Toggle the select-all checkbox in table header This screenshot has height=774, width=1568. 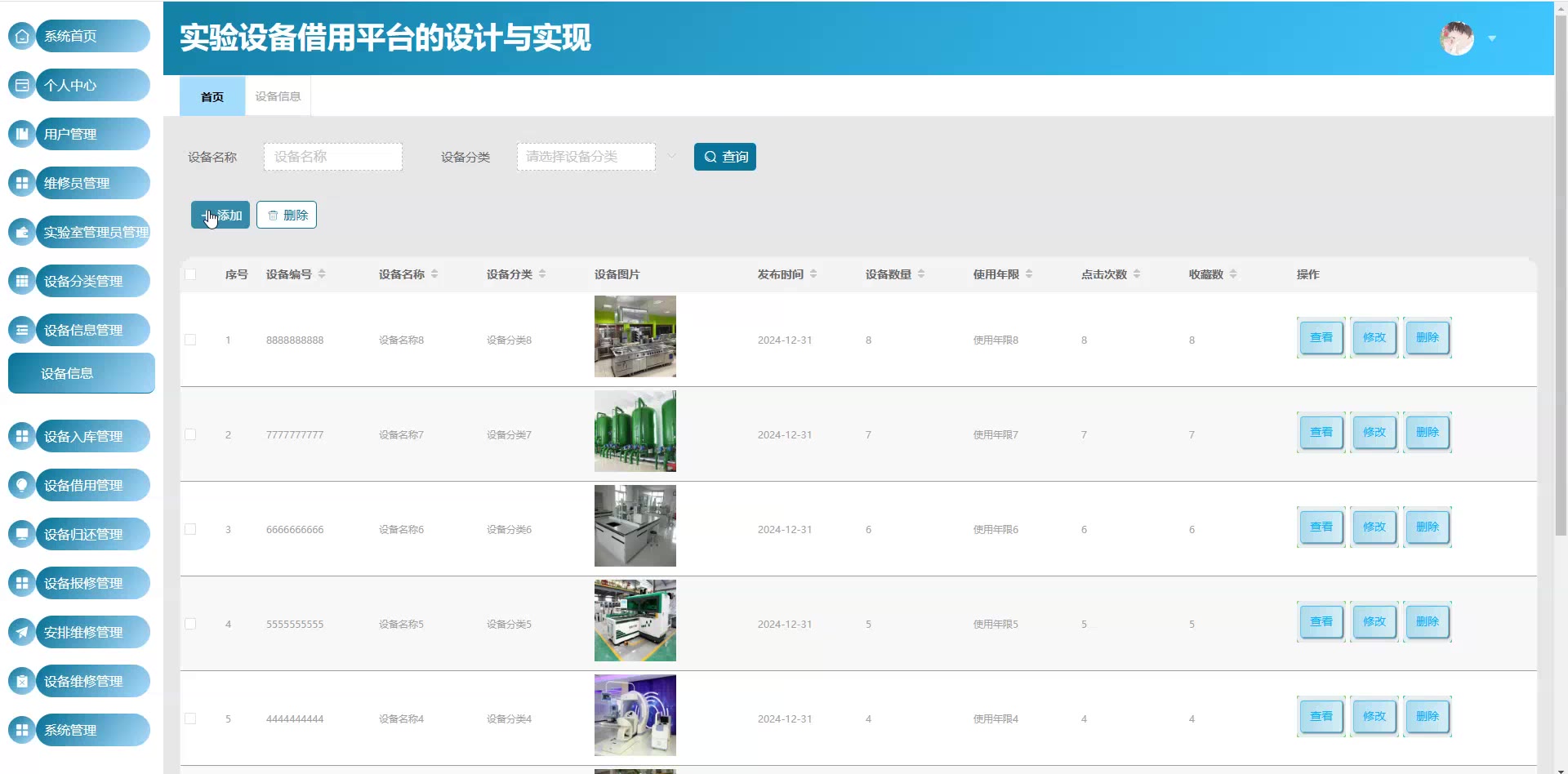(190, 274)
